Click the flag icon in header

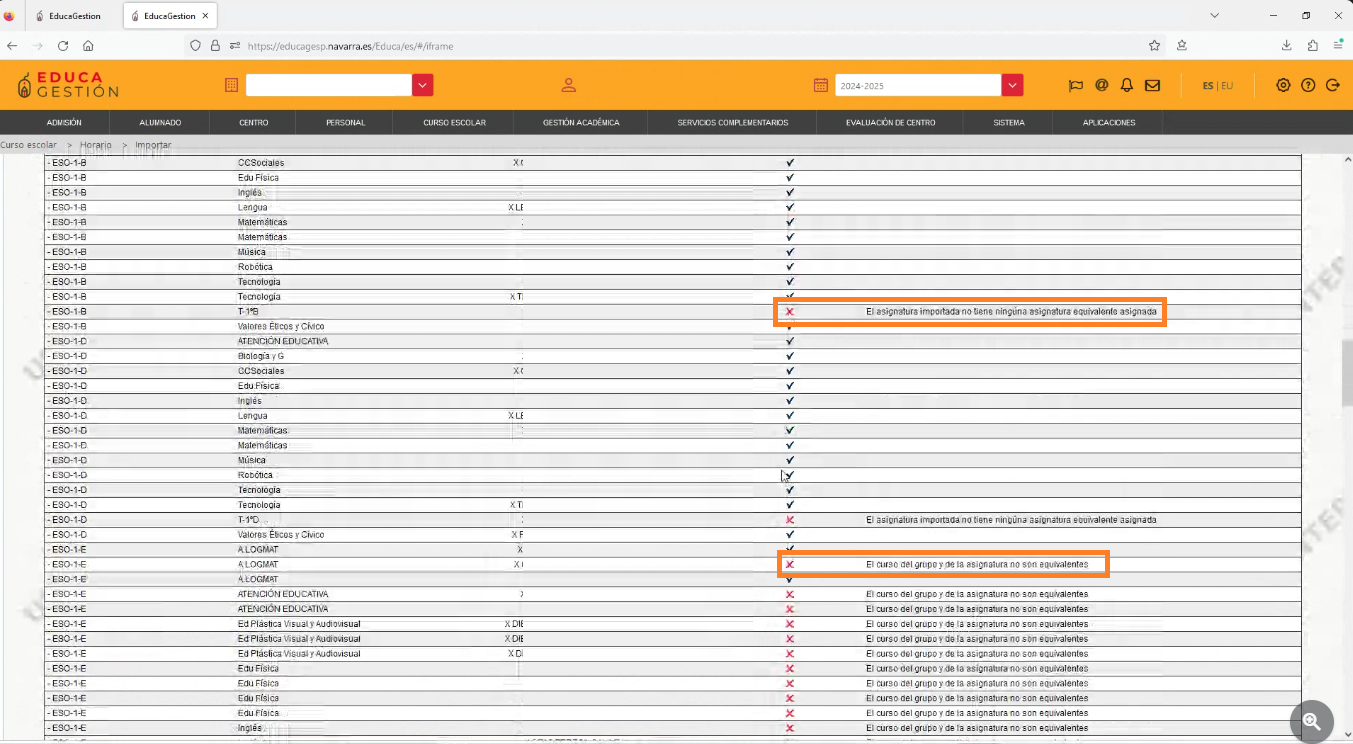tap(1076, 86)
